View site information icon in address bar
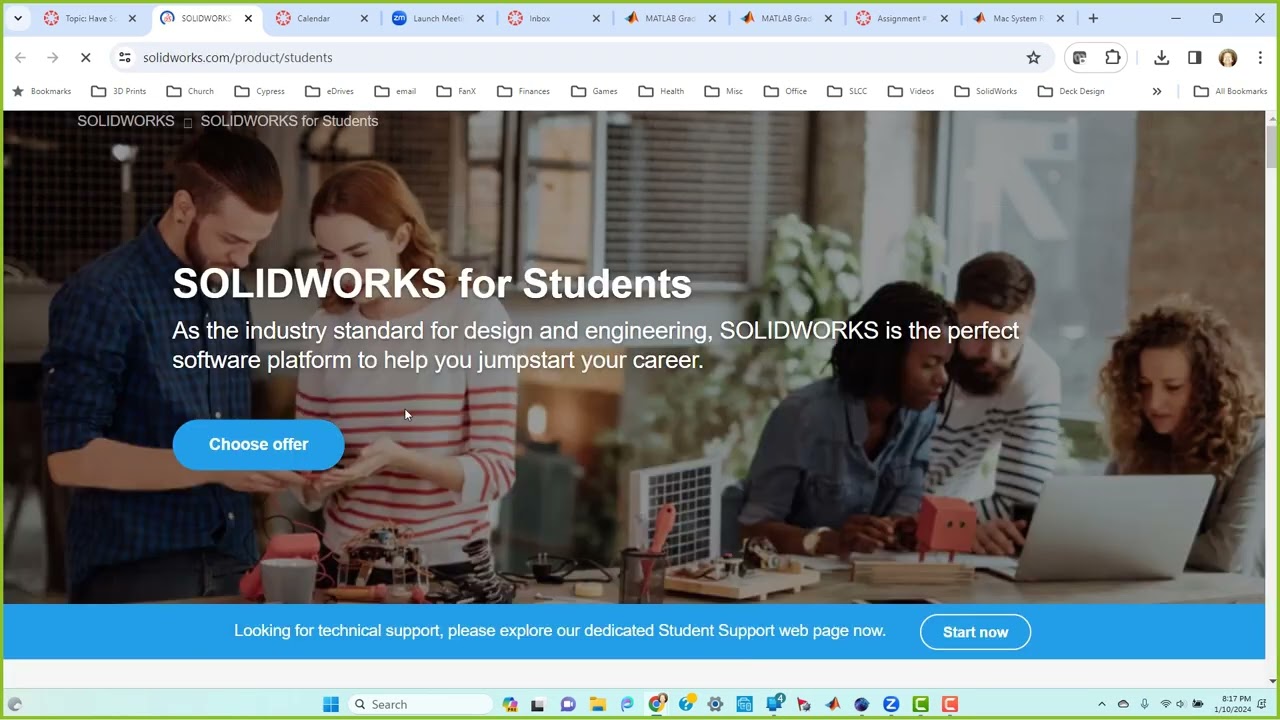Image resolution: width=1280 pixels, height=720 pixels. pos(125,58)
